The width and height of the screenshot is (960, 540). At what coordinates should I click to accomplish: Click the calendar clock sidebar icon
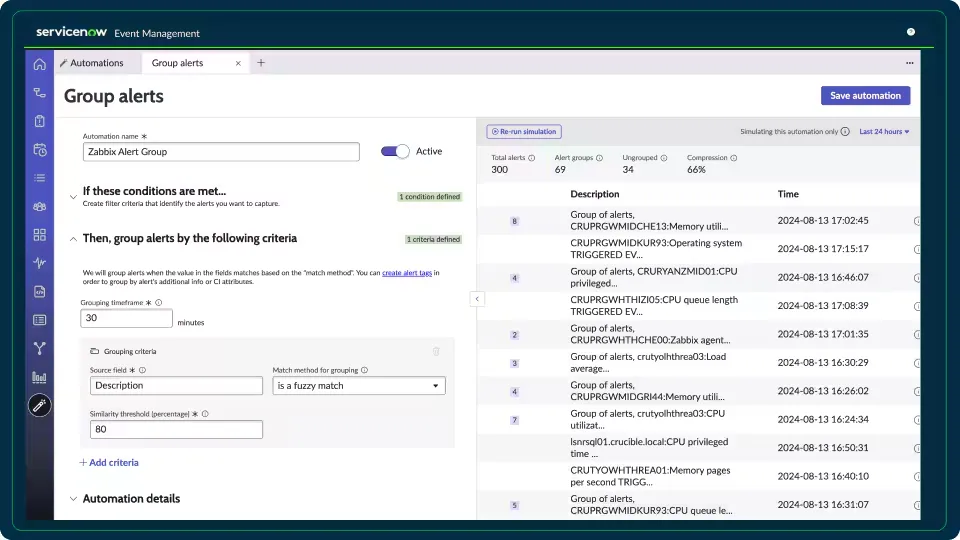point(39,150)
